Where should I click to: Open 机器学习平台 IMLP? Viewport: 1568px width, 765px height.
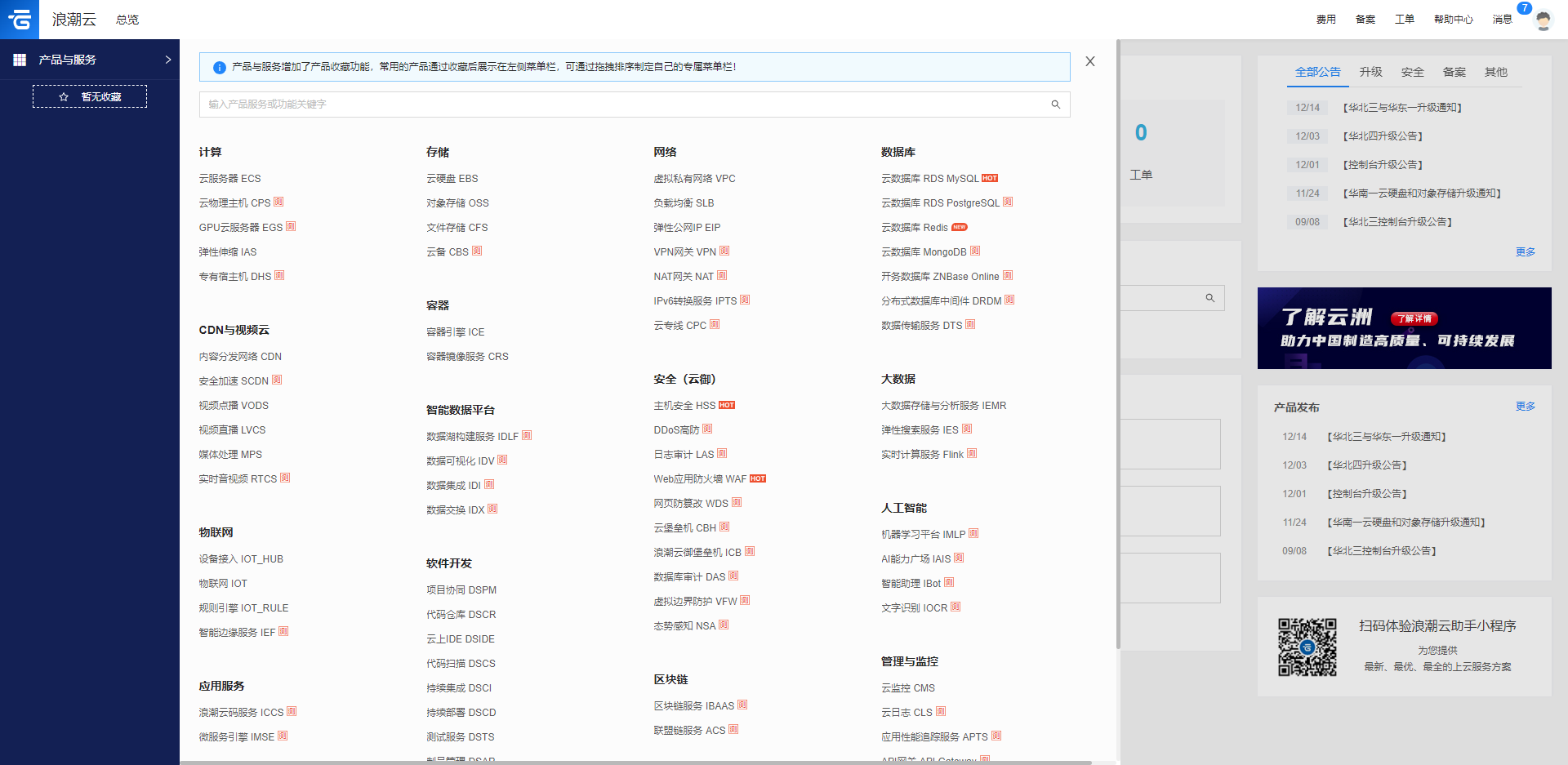tap(924, 534)
